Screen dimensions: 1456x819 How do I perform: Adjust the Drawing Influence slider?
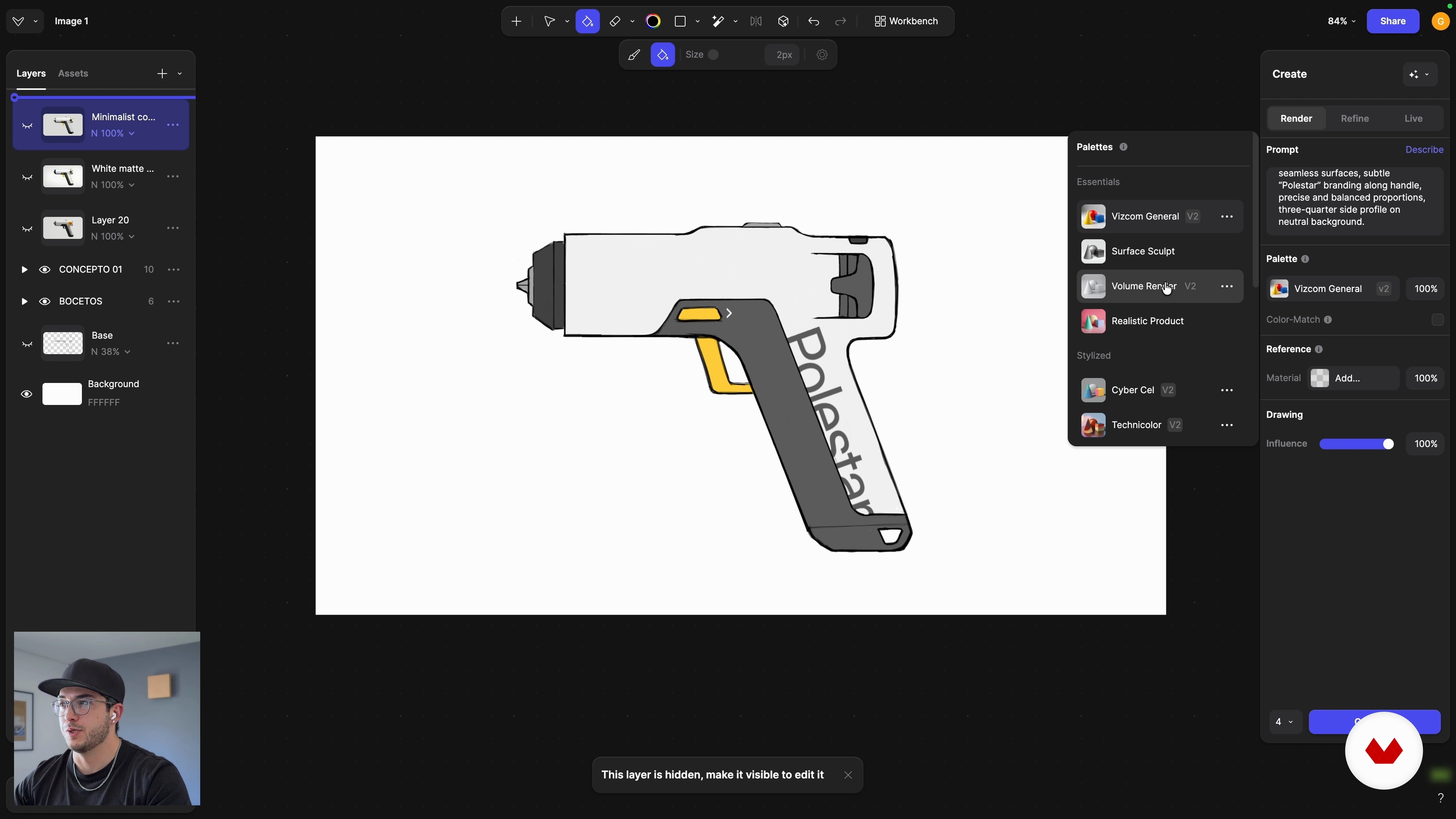[x=1356, y=444]
